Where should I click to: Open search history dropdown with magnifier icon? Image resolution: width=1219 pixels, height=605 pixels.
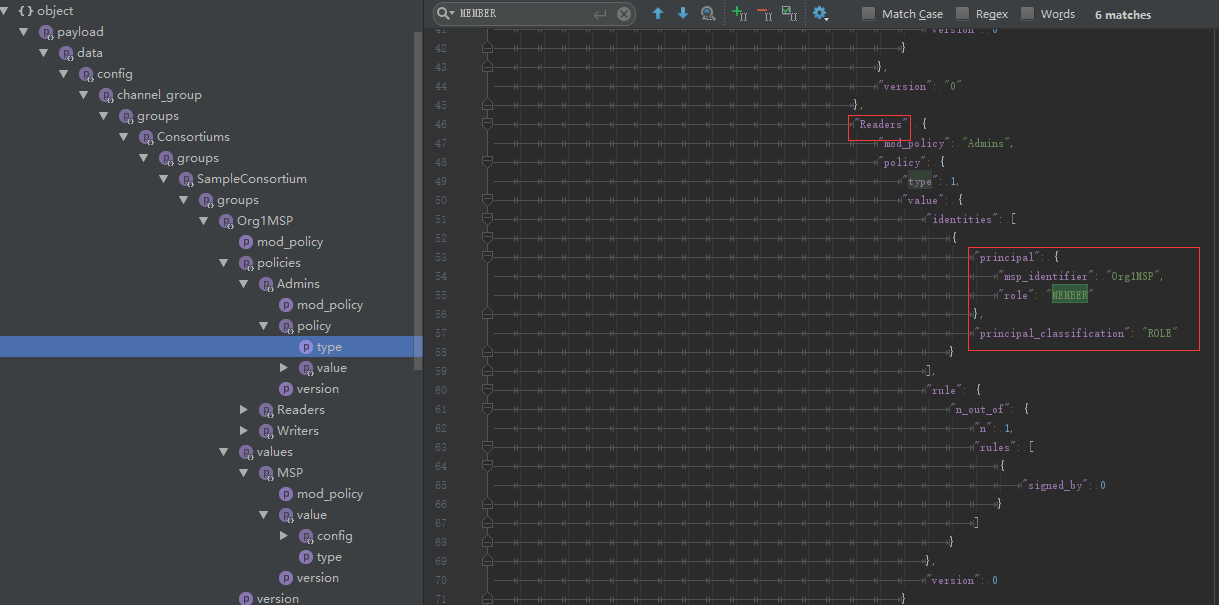tap(446, 14)
